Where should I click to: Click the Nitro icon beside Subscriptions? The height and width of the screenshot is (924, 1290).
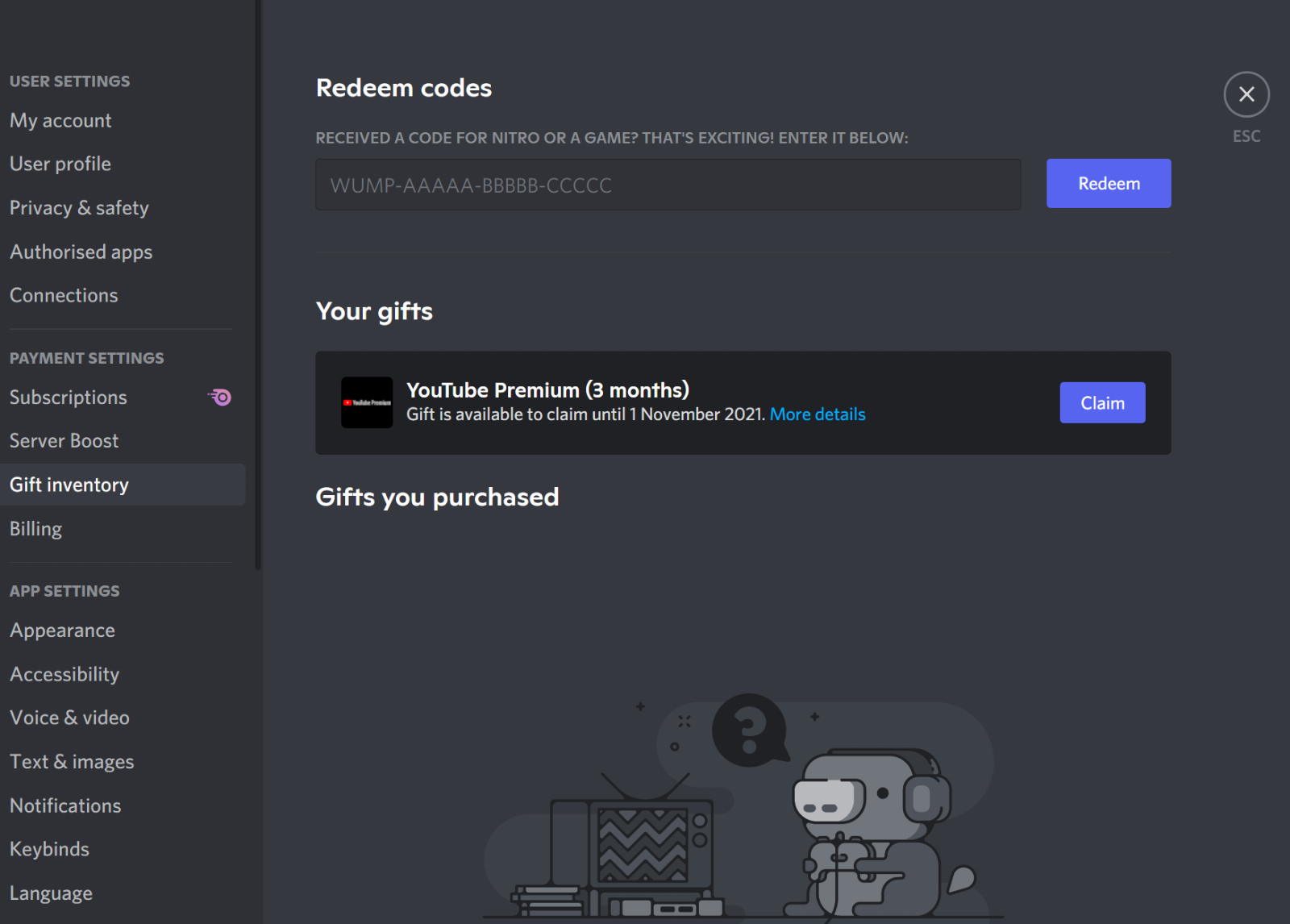[220, 397]
